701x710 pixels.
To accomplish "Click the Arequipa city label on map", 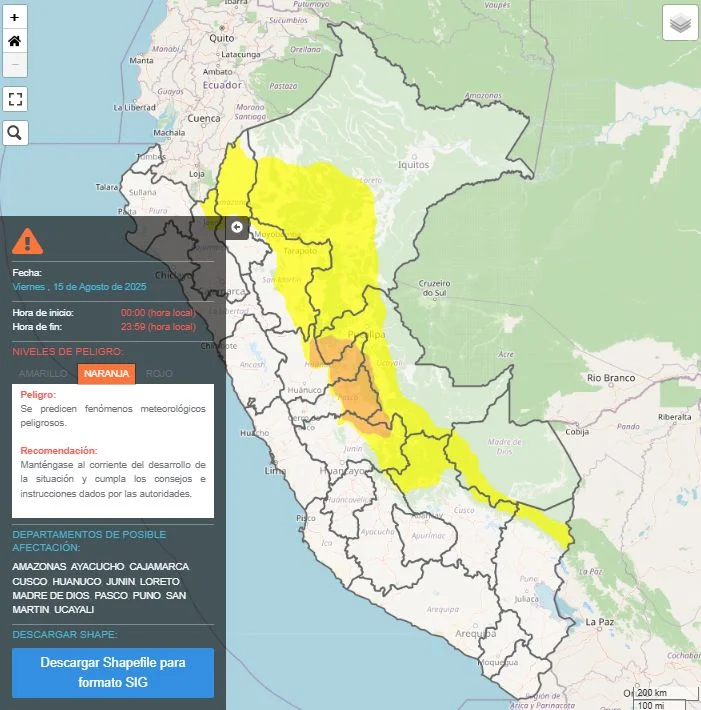I will tap(475, 633).
